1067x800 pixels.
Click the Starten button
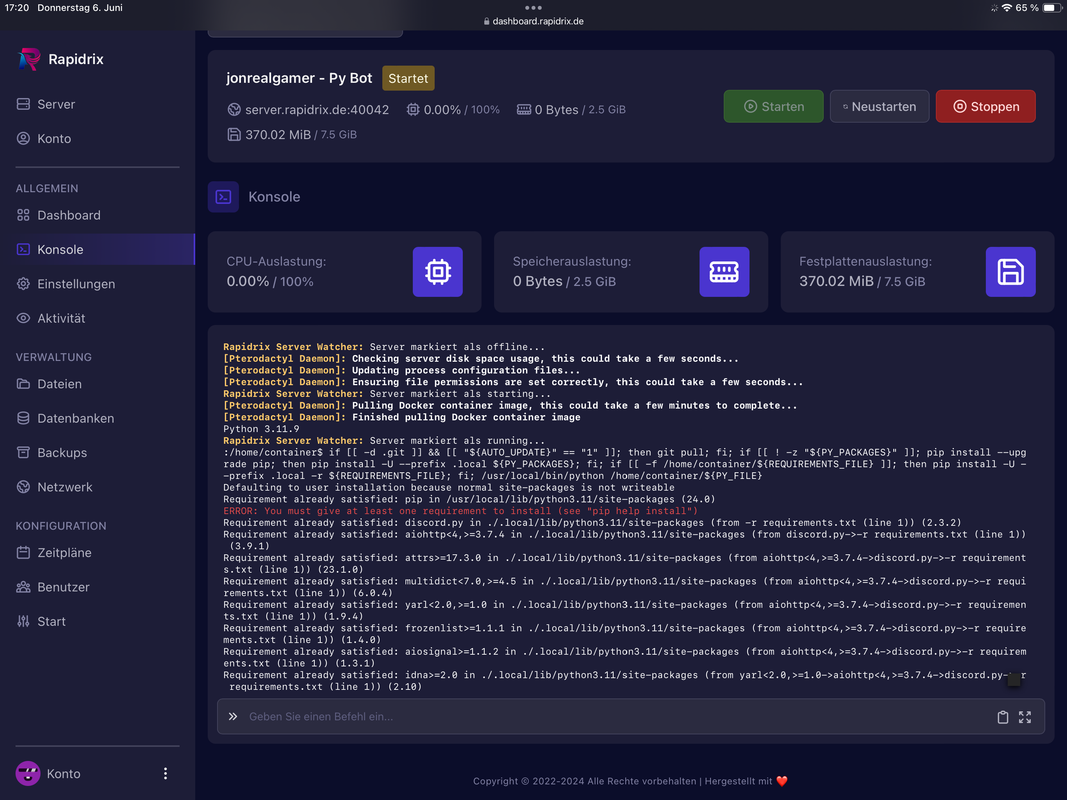click(x=773, y=106)
